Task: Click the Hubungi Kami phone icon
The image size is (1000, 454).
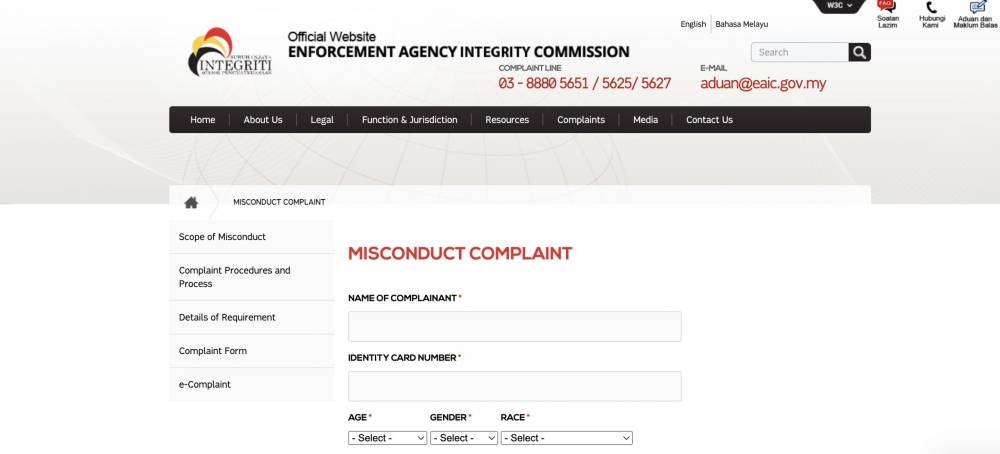Action: tap(932, 15)
